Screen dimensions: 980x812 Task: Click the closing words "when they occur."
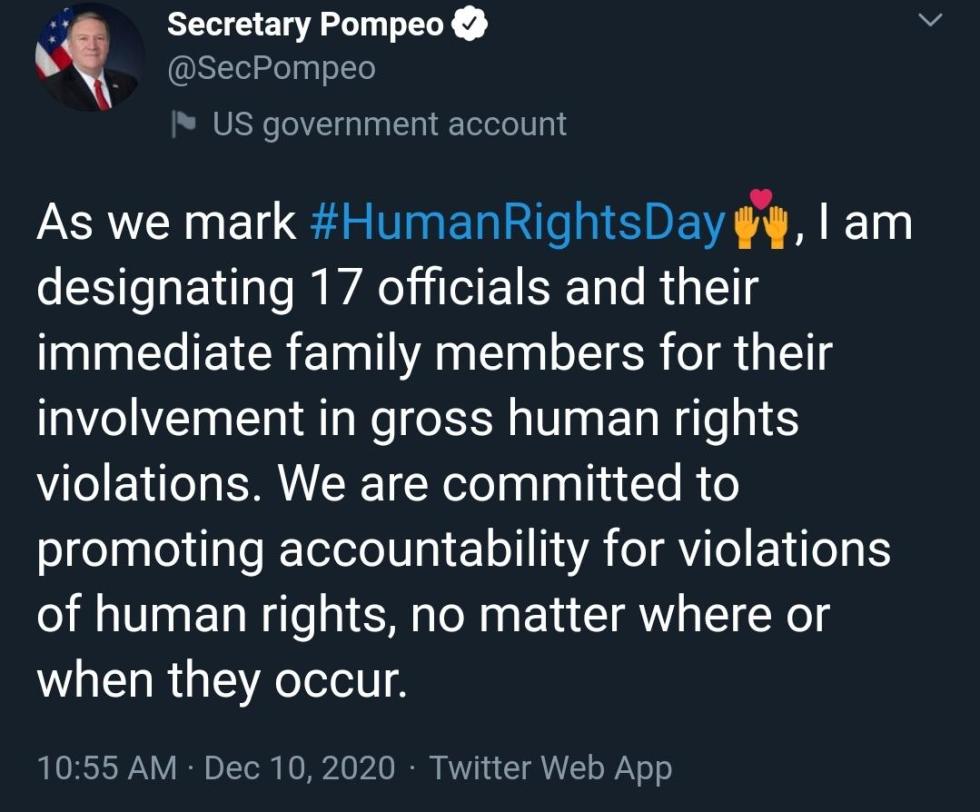click(222, 681)
